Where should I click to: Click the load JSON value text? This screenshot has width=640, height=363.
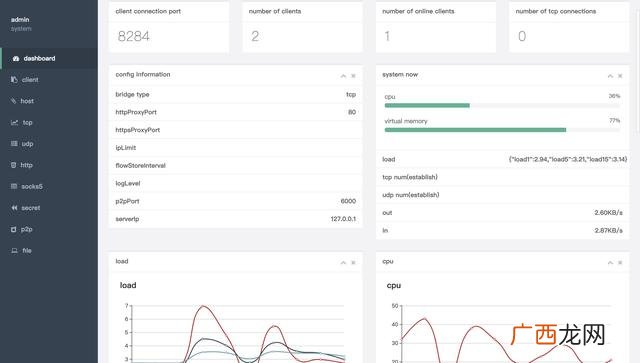tap(568, 159)
